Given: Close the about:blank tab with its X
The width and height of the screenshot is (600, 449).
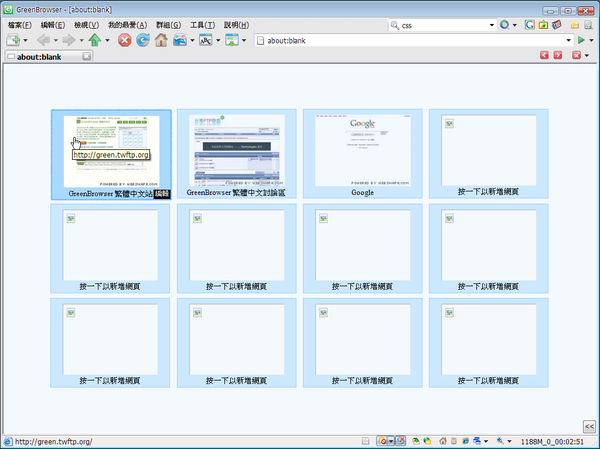Looking at the screenshot, I should click(x=87, y=56).
